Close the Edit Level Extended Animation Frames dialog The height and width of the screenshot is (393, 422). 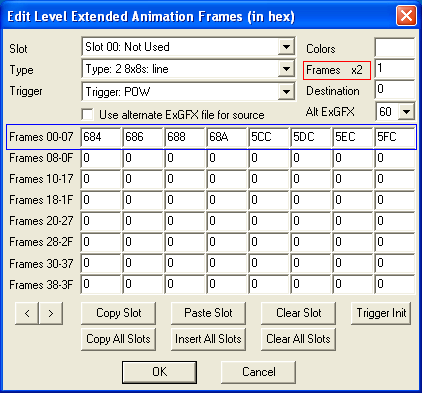coord(406,16)
